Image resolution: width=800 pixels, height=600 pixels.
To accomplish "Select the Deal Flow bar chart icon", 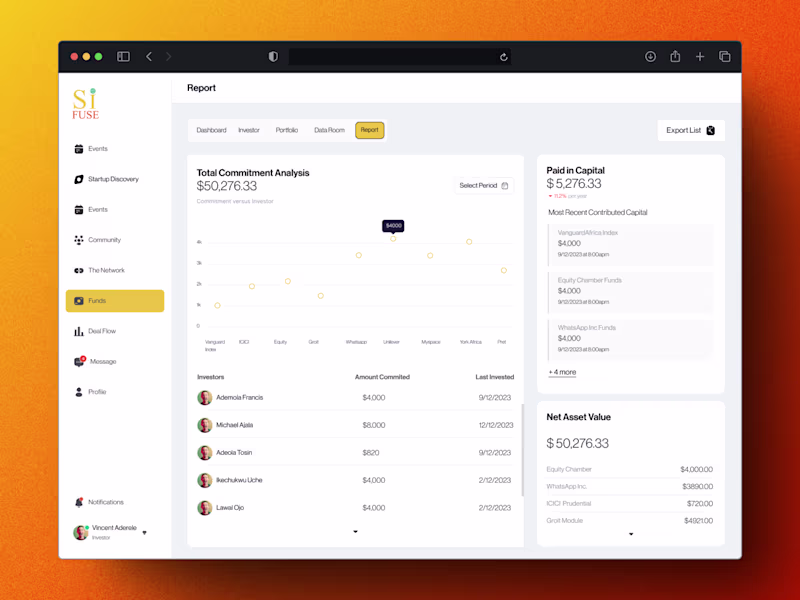I will pos(79,331).
